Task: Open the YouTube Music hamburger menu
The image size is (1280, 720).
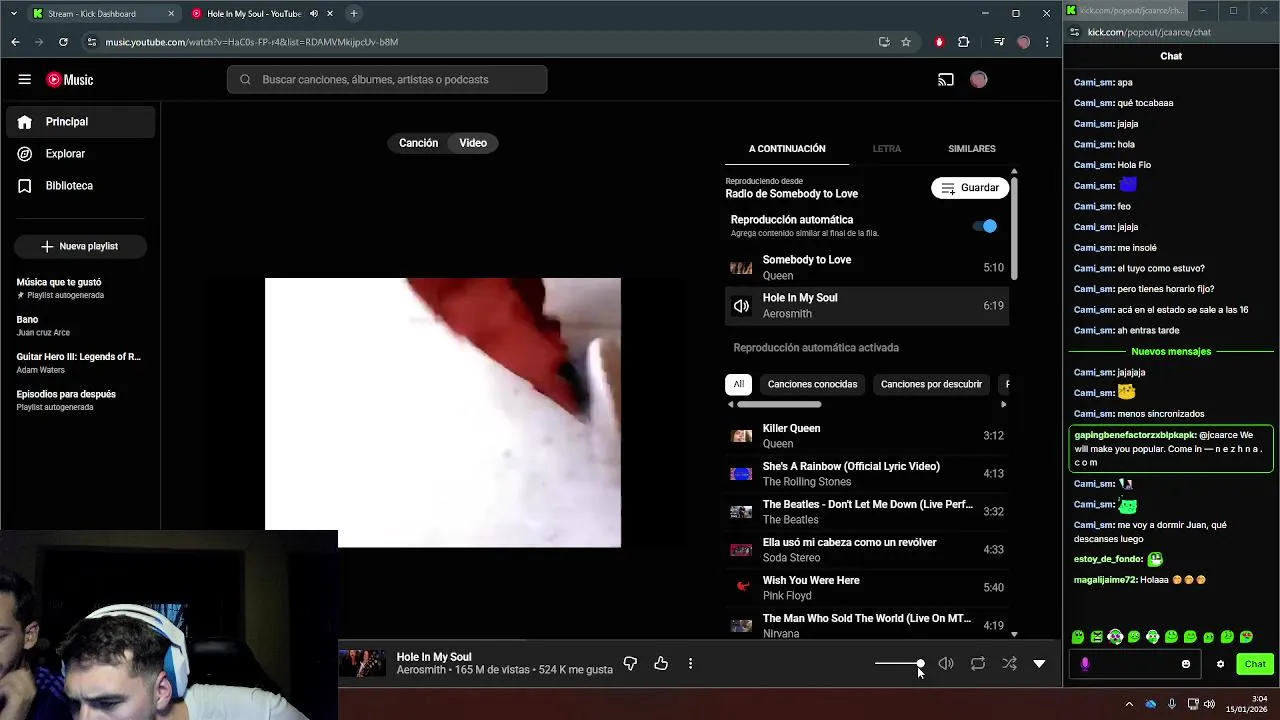Action: coord(24,80)
